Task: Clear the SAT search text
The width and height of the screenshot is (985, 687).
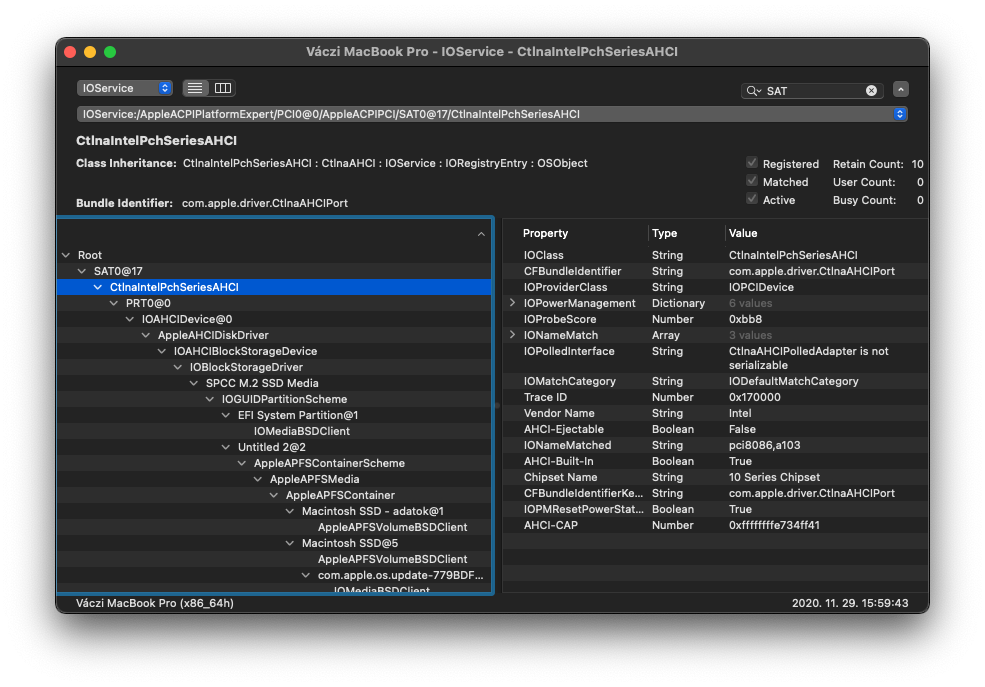Action: pyautogui.click(x=871, y=90)
